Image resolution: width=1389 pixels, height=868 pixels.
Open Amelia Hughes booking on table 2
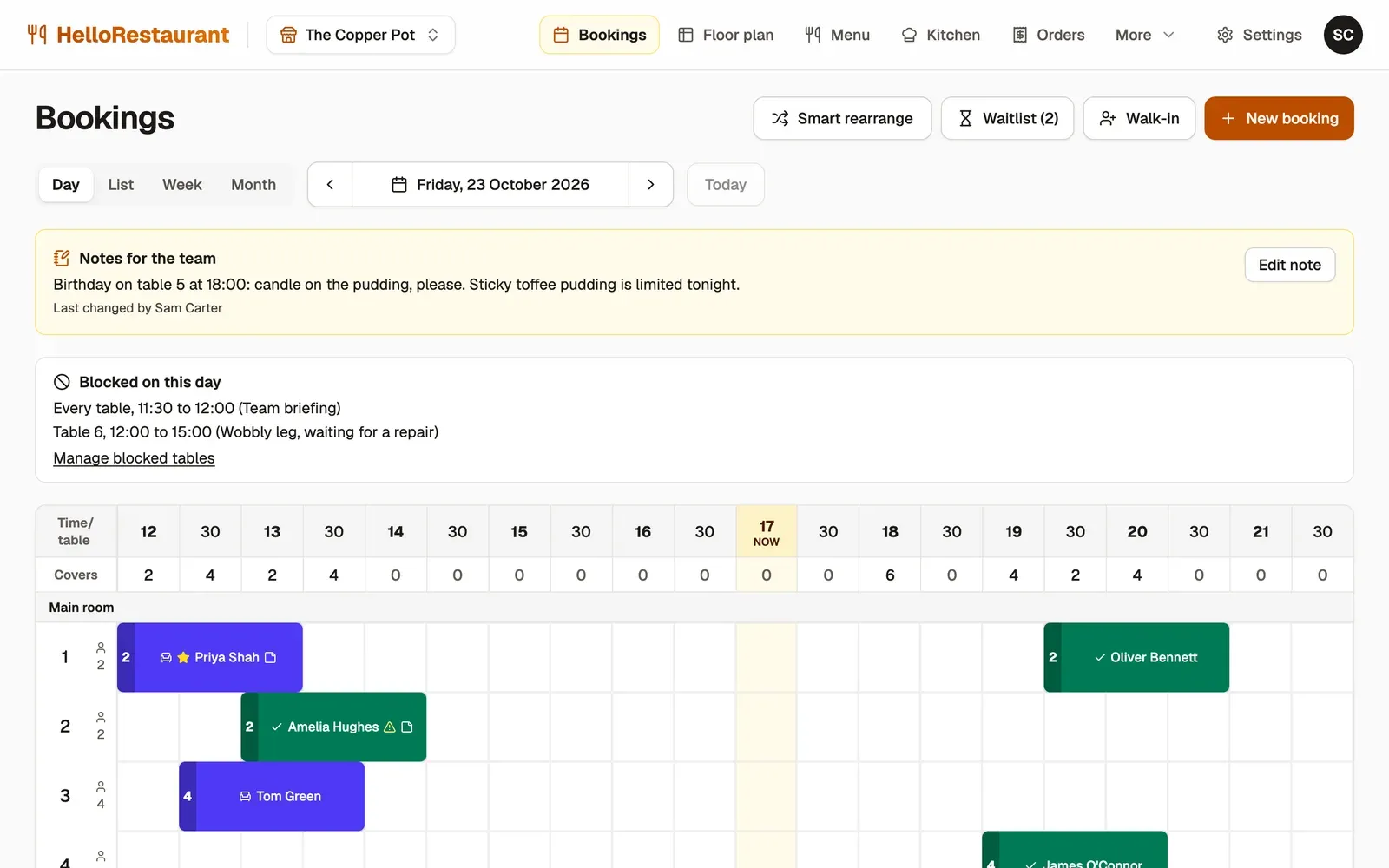click(x=333, y=727)
